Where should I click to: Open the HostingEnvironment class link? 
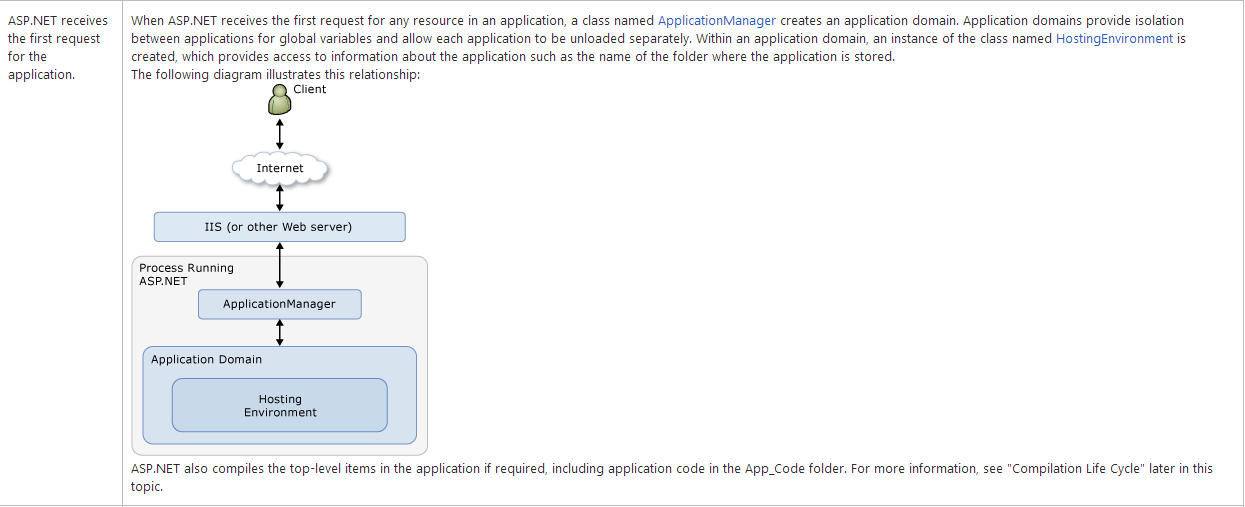tap(1114, 39)
